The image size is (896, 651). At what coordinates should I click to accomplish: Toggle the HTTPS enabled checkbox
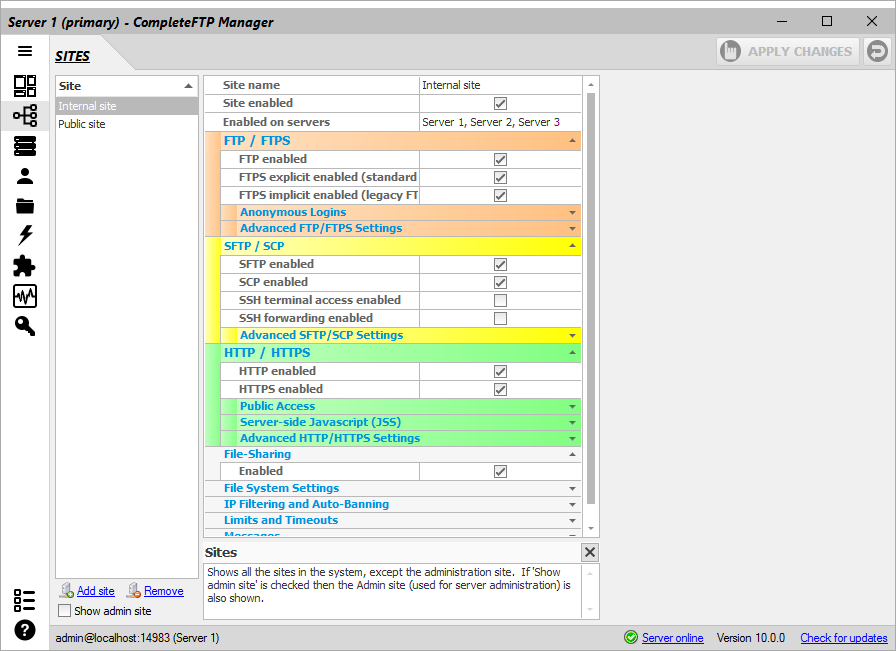(500, 390)
